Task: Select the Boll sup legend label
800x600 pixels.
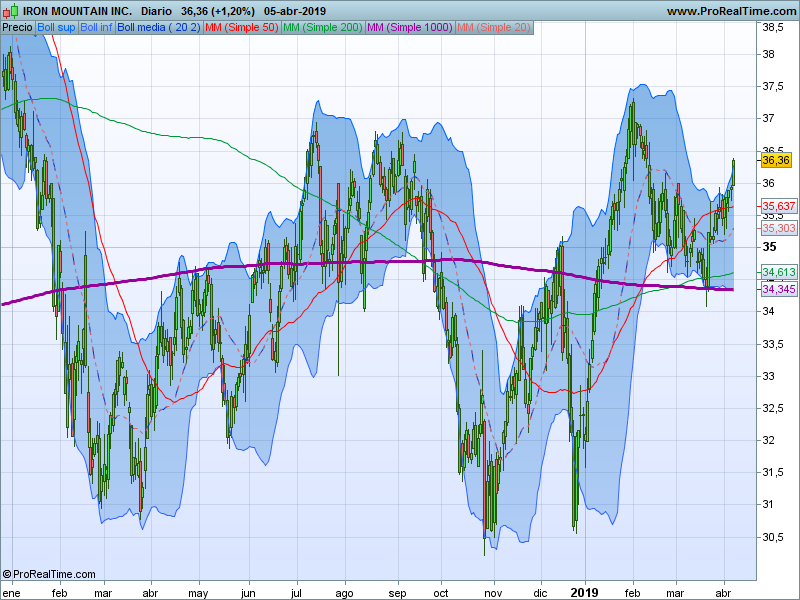Action: [56, 28]
